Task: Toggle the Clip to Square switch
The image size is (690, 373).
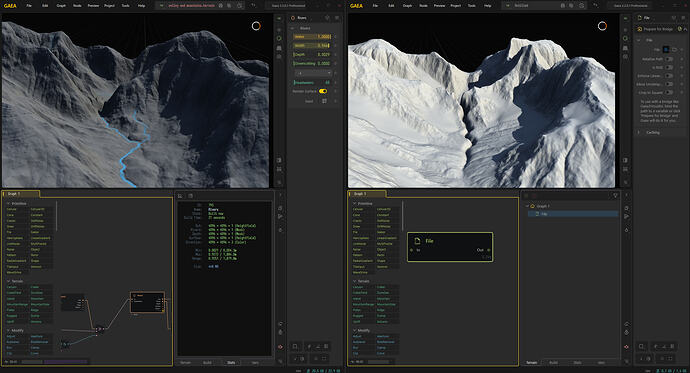Action: pos(669,92)
